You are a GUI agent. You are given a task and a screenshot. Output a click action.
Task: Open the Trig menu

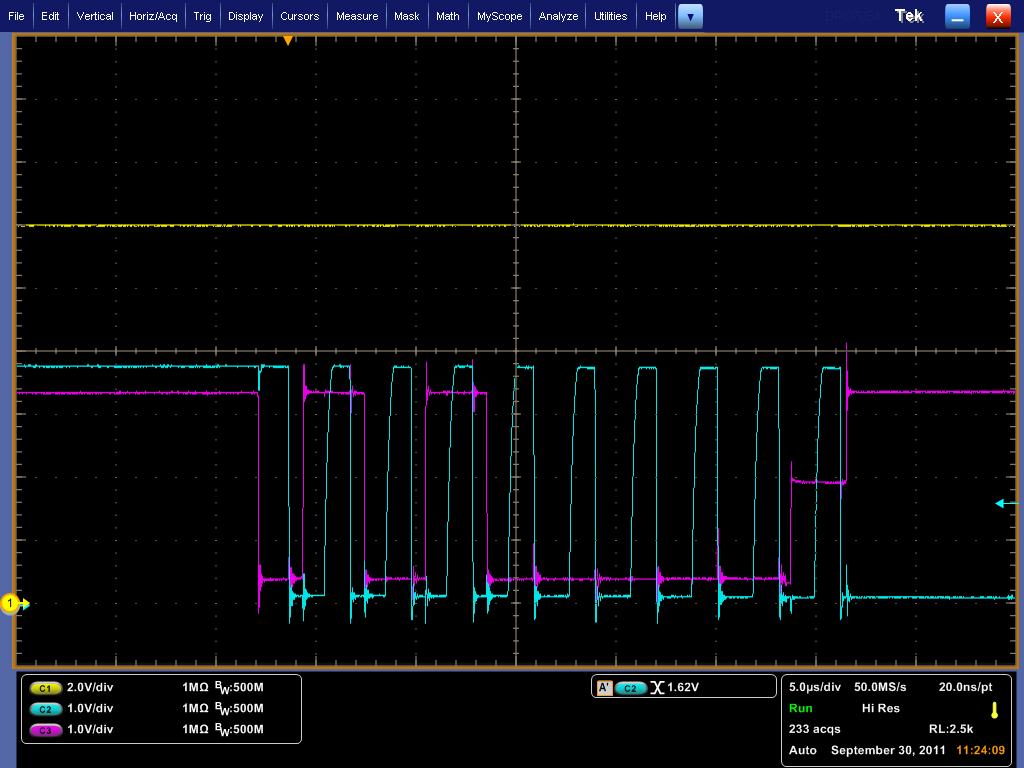pyautogui.click(x=202, y=16)
